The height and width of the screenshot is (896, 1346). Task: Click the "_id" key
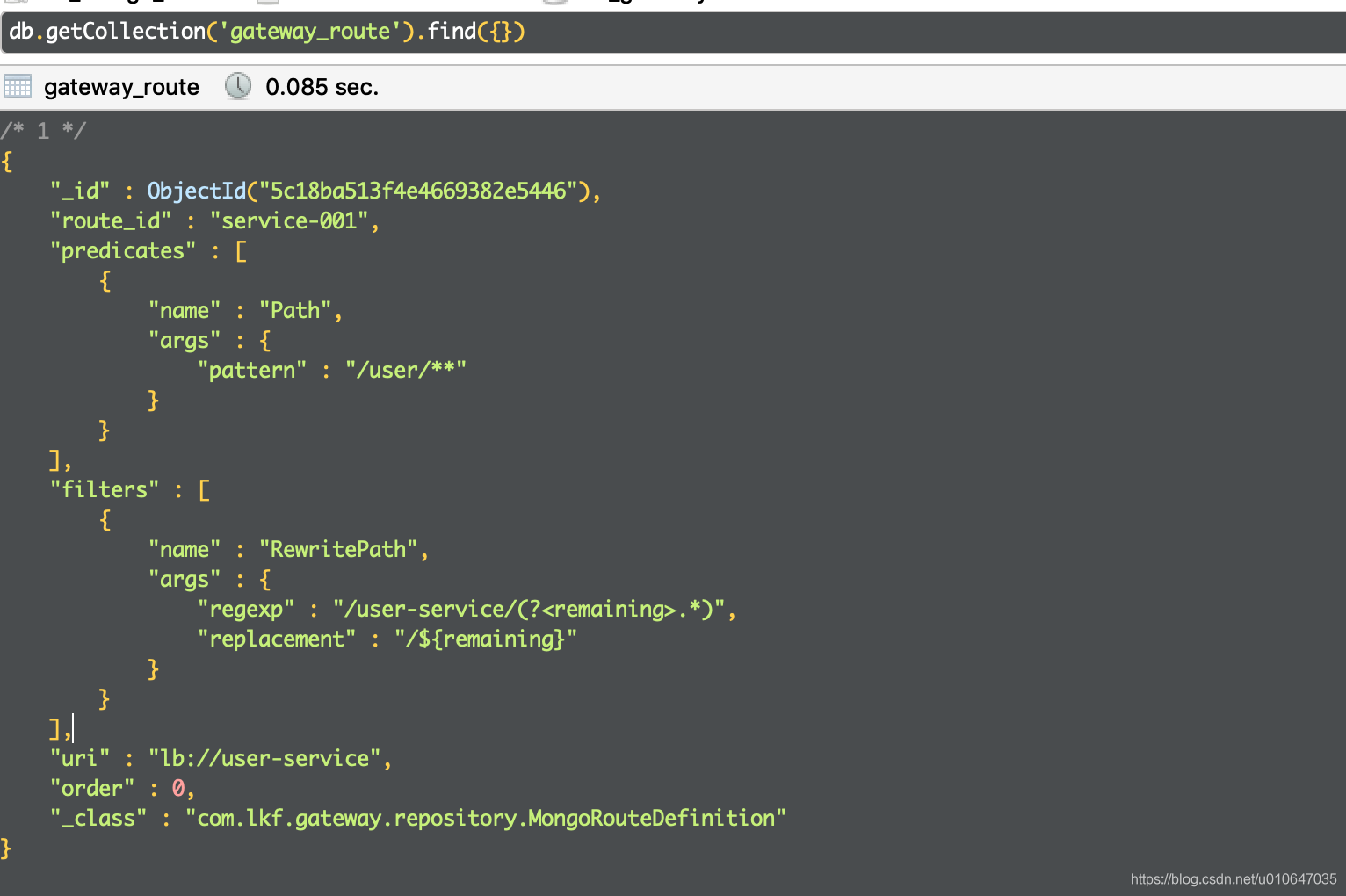pos(80,191)
